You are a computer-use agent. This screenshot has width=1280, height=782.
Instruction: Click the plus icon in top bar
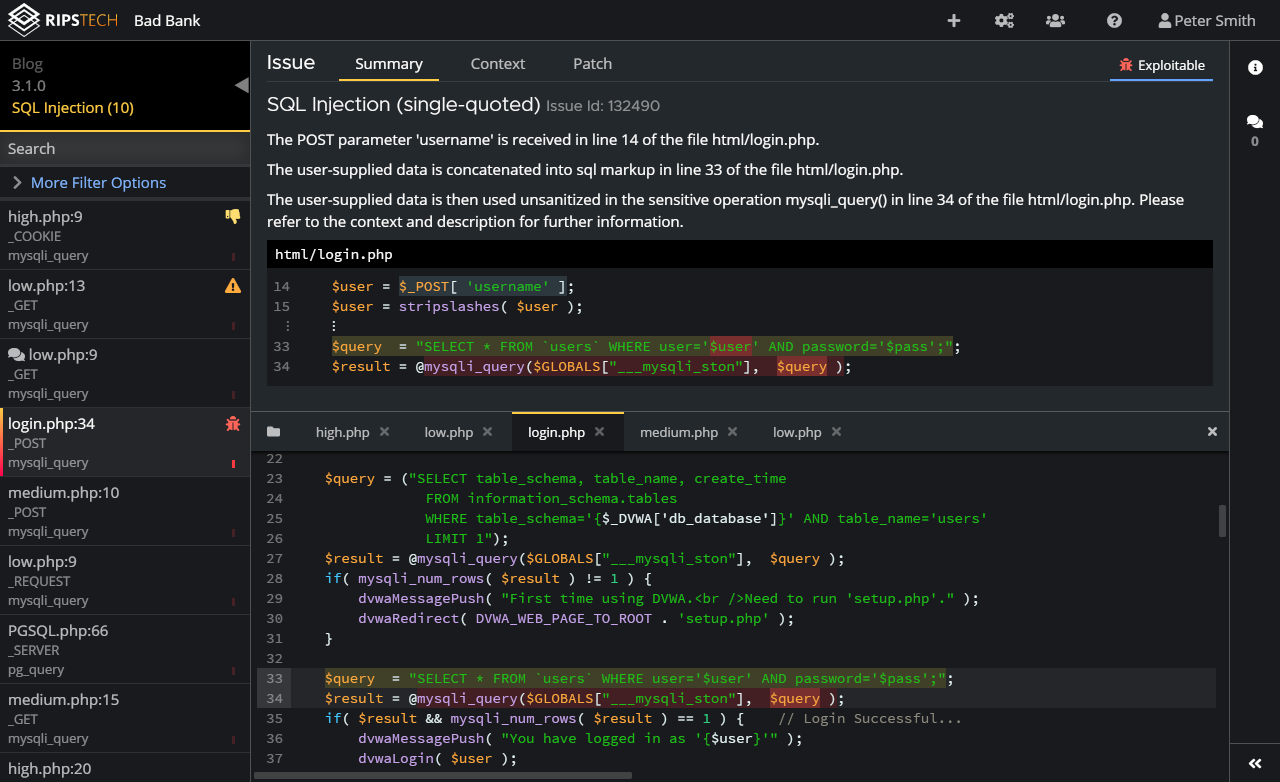(953, 21)
